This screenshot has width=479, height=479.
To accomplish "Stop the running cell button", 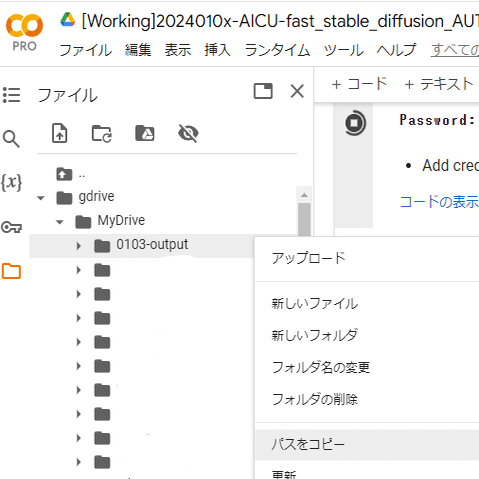I will tap(355, 123).
